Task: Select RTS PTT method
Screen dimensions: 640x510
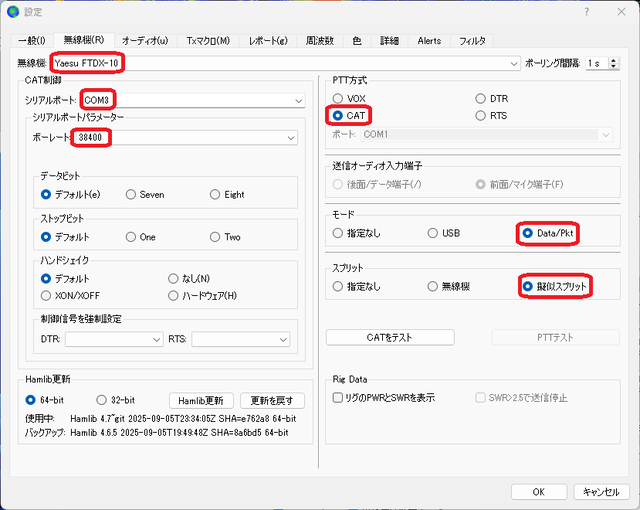Action: point(491,116)
